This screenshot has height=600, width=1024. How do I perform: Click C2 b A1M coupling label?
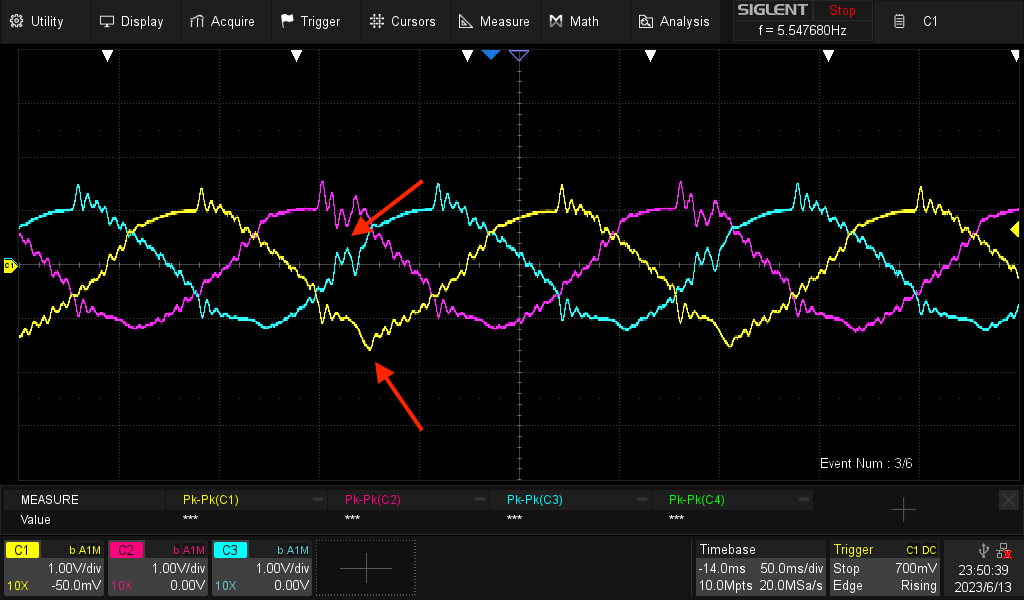click(189, 550)
